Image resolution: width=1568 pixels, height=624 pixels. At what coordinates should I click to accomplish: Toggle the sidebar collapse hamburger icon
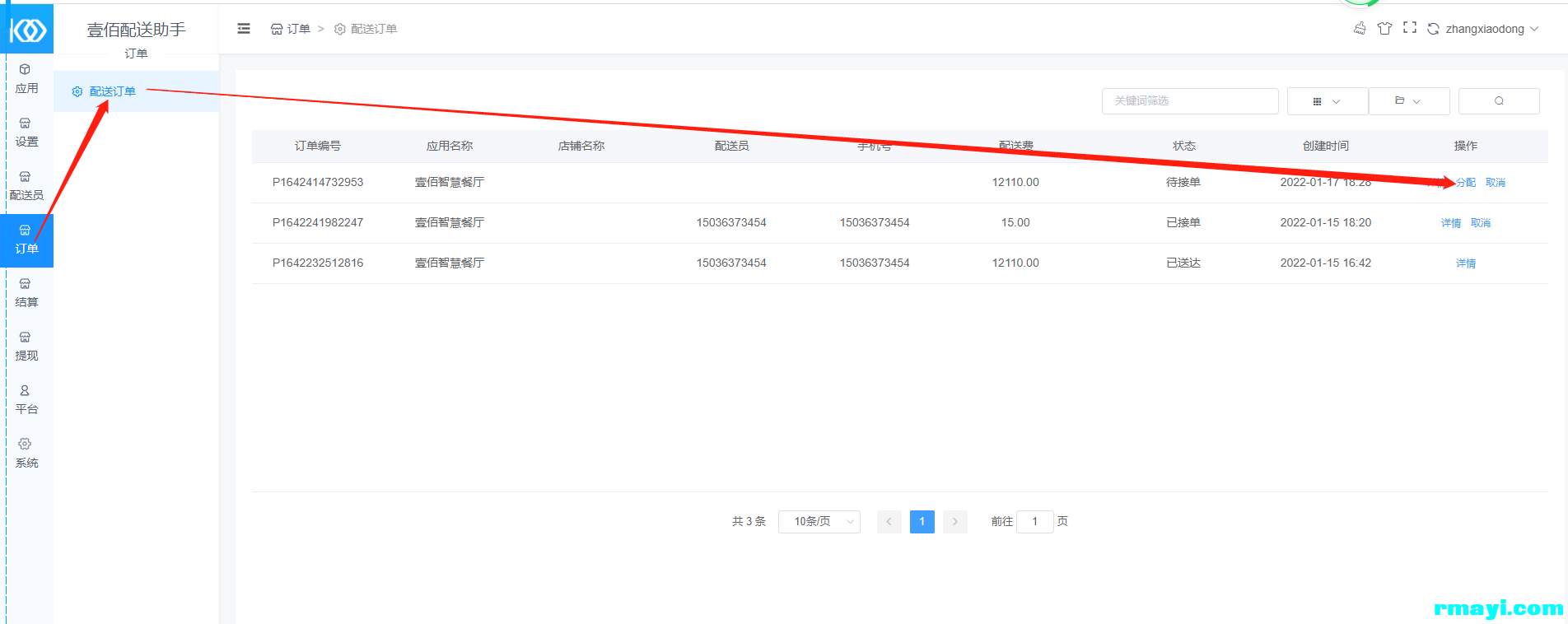tap(244, 29)
